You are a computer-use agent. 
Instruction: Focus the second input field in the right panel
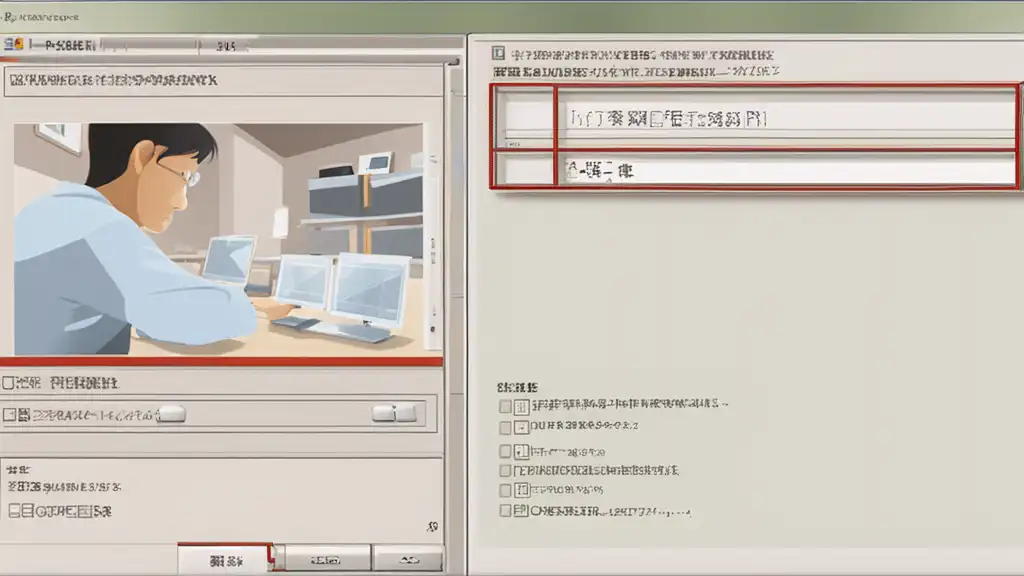click(787, 170)
